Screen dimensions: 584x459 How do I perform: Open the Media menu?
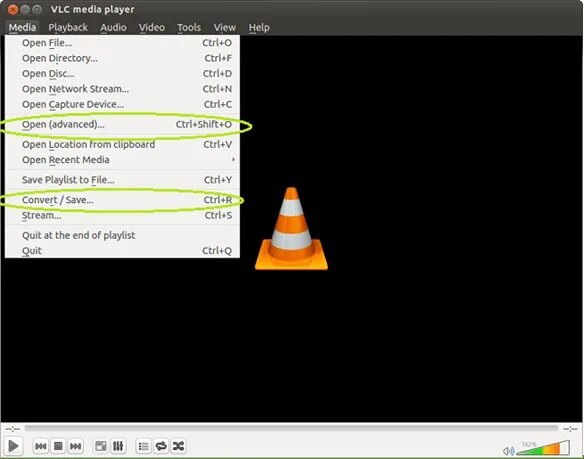click(x=22, y=27)
